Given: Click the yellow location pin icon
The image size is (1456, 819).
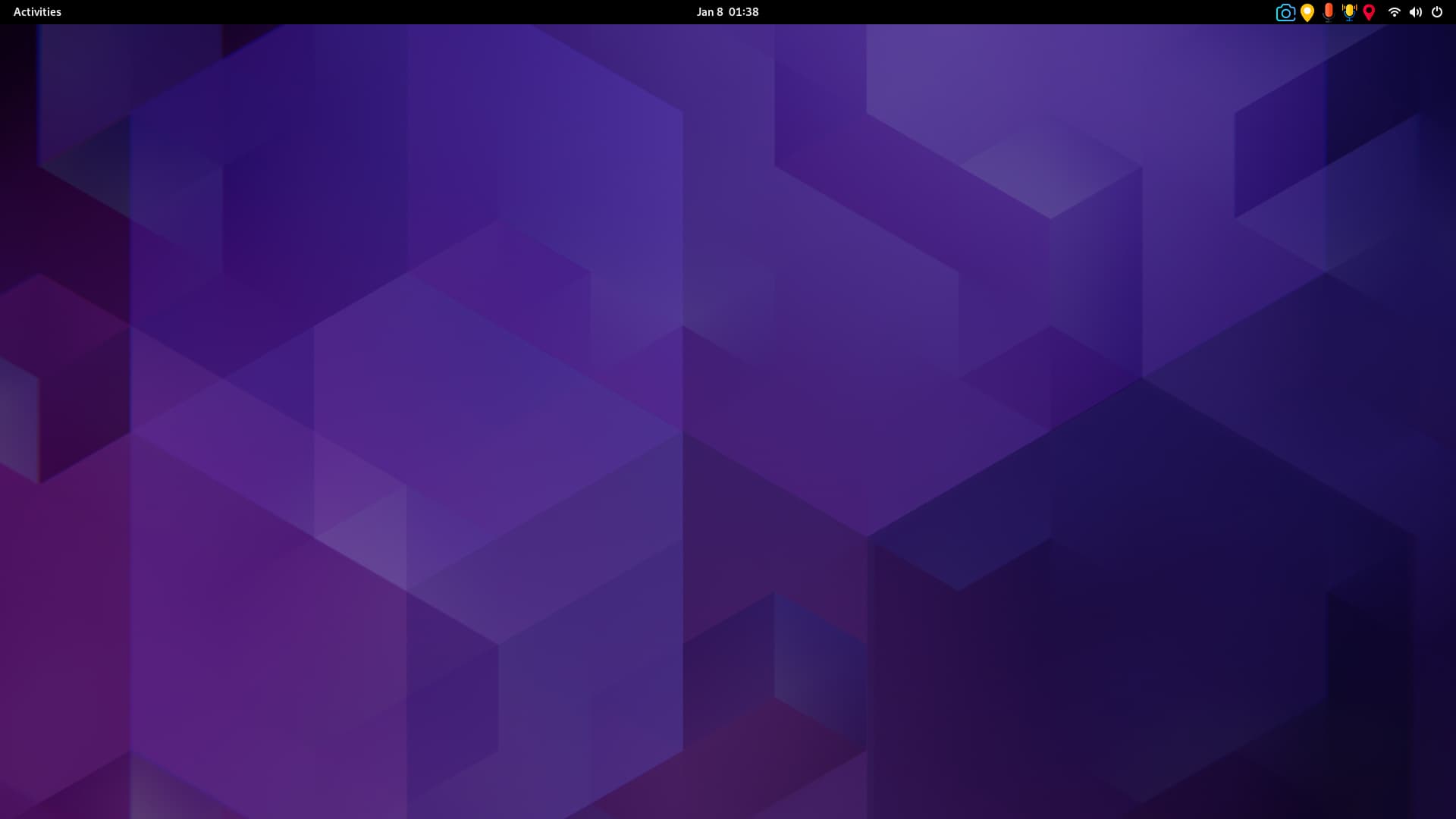Looking at the screenshot, I should click(x=1307, y=12).
